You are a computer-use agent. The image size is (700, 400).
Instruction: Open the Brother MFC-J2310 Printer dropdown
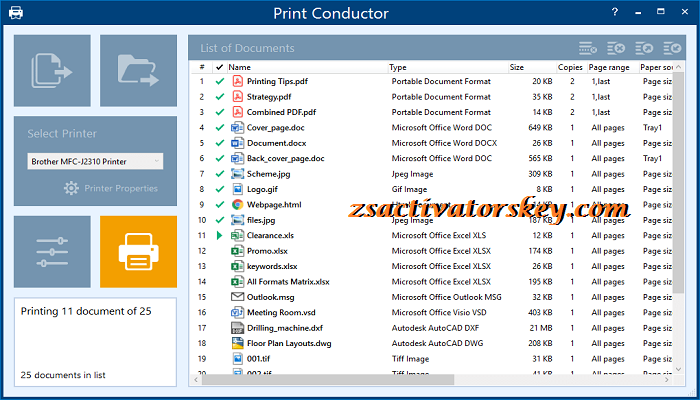tap(95, 162)
